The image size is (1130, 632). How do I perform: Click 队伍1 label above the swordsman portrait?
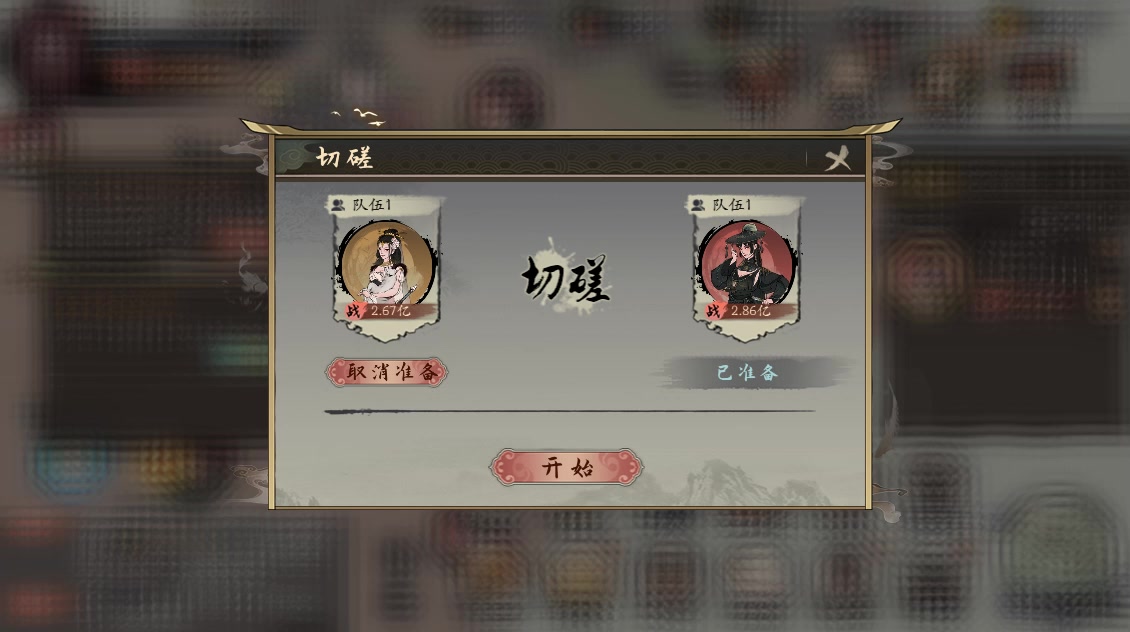tap(731, 205)
